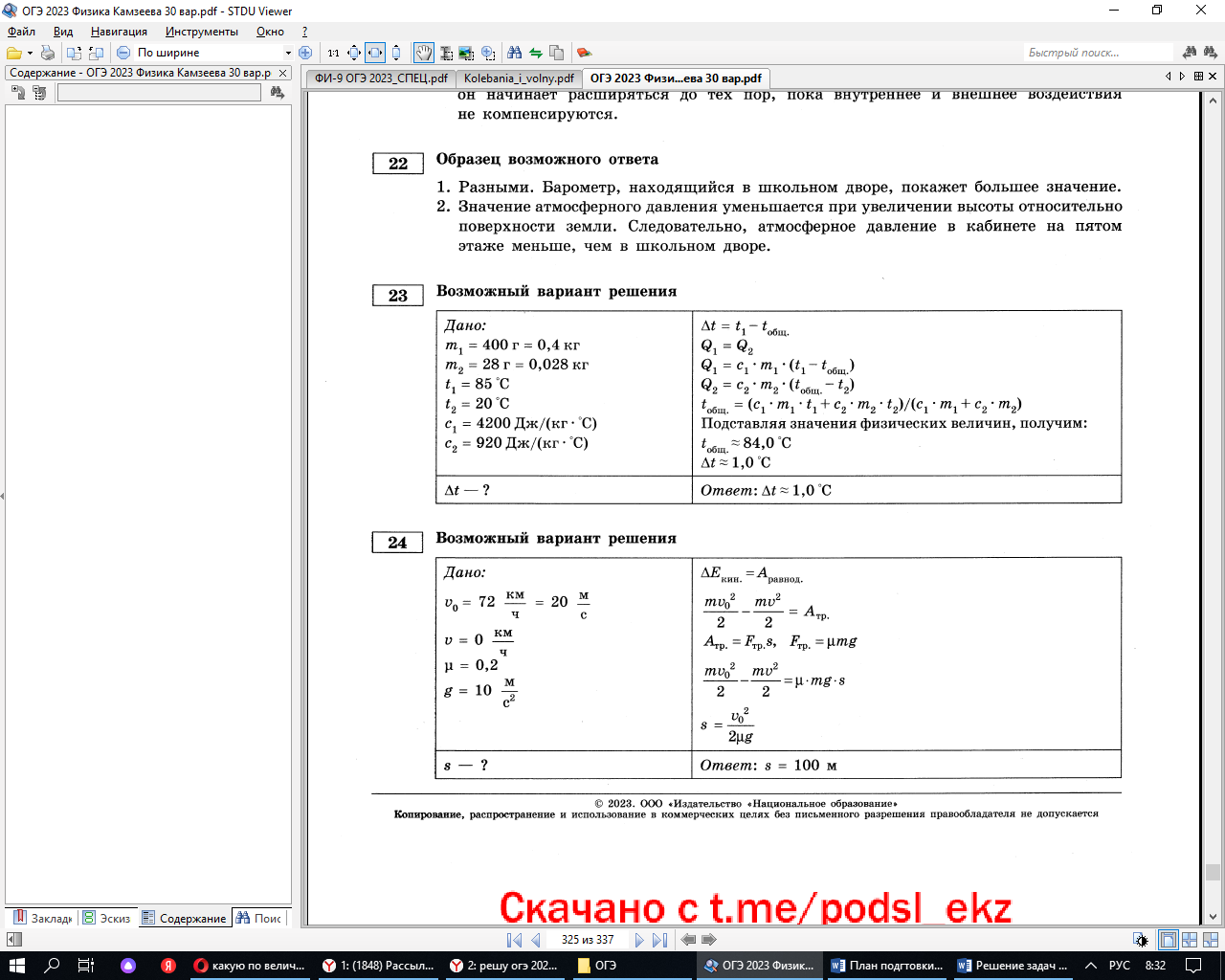Find next match next to quick search
The width and height of the screenshot is (1225, 980).
click(x=1211, y=53)
